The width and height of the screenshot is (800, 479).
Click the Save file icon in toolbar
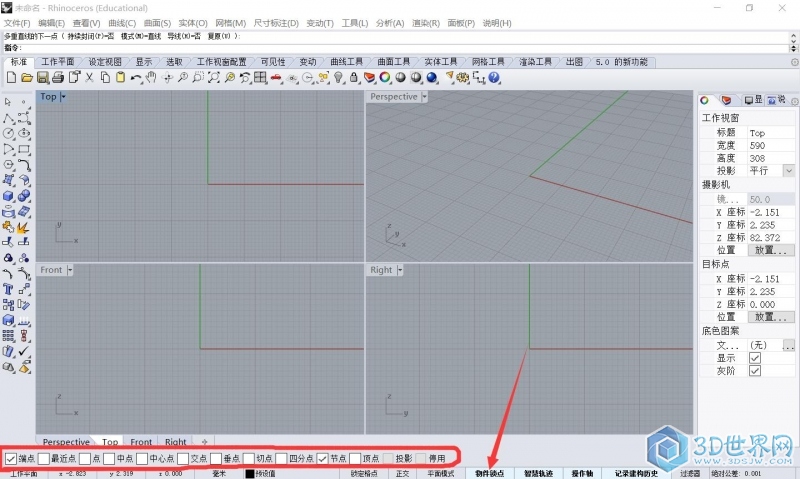(43, 77)
